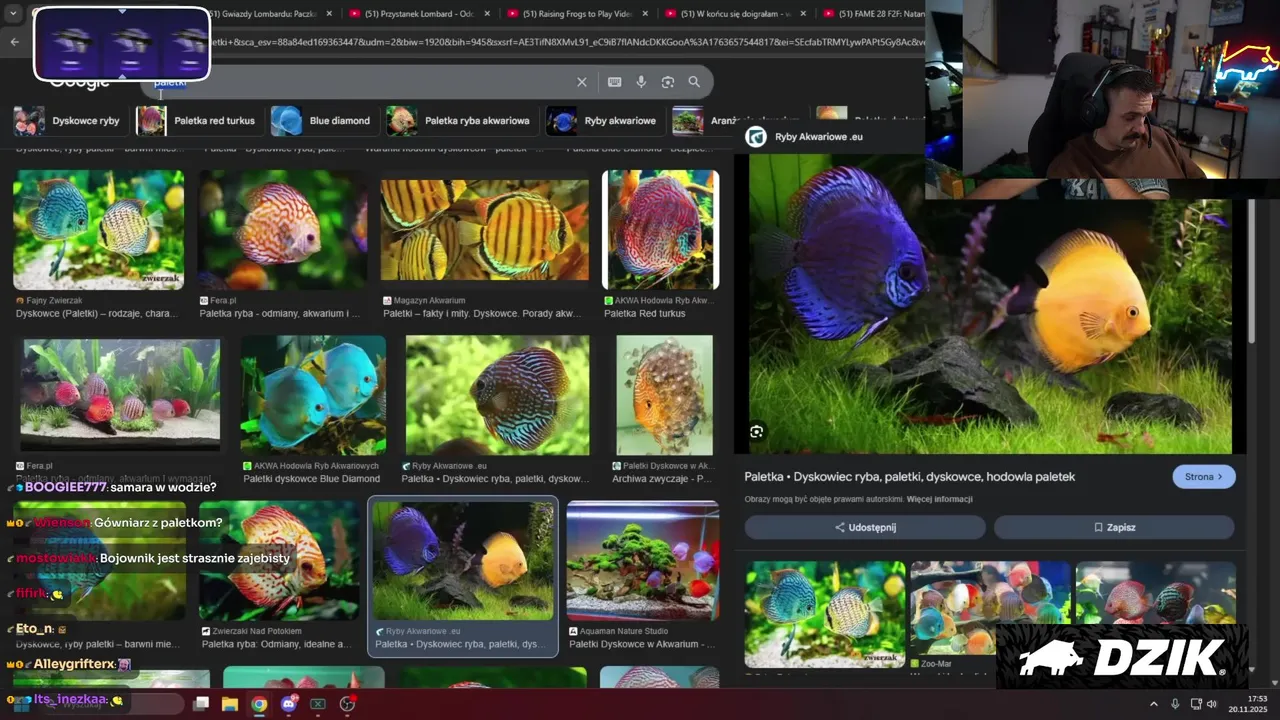Open Google Lens image search
The image size is (1280, 720).
[x=668, y=82]
